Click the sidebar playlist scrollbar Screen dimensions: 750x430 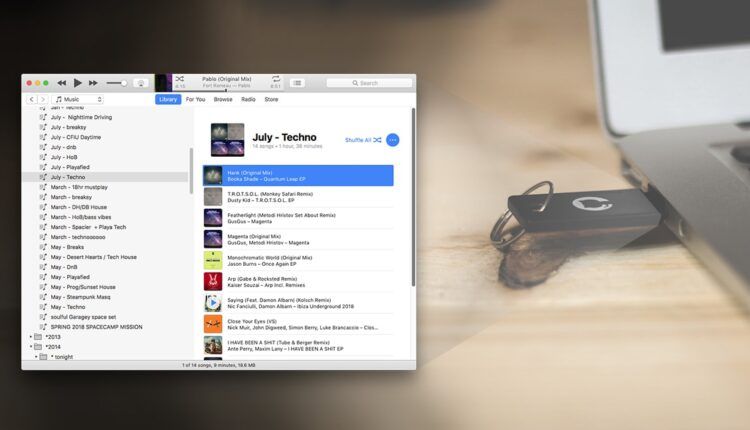(x=191, y=170)
